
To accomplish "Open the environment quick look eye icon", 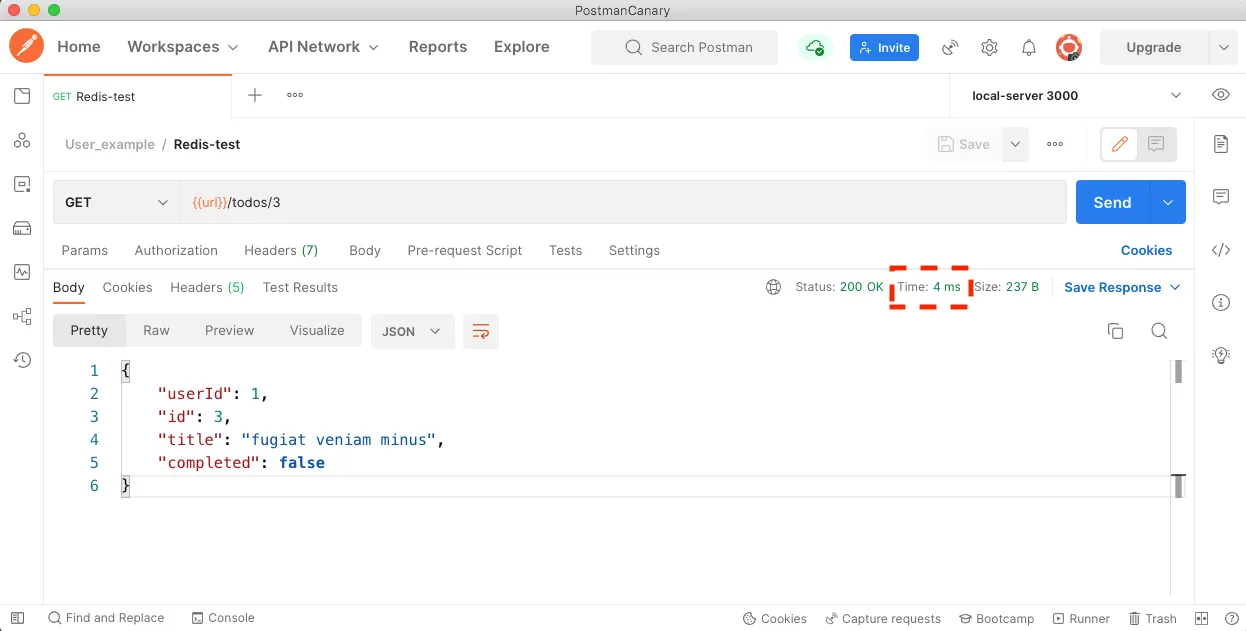I will click(x=1220, y=95).
